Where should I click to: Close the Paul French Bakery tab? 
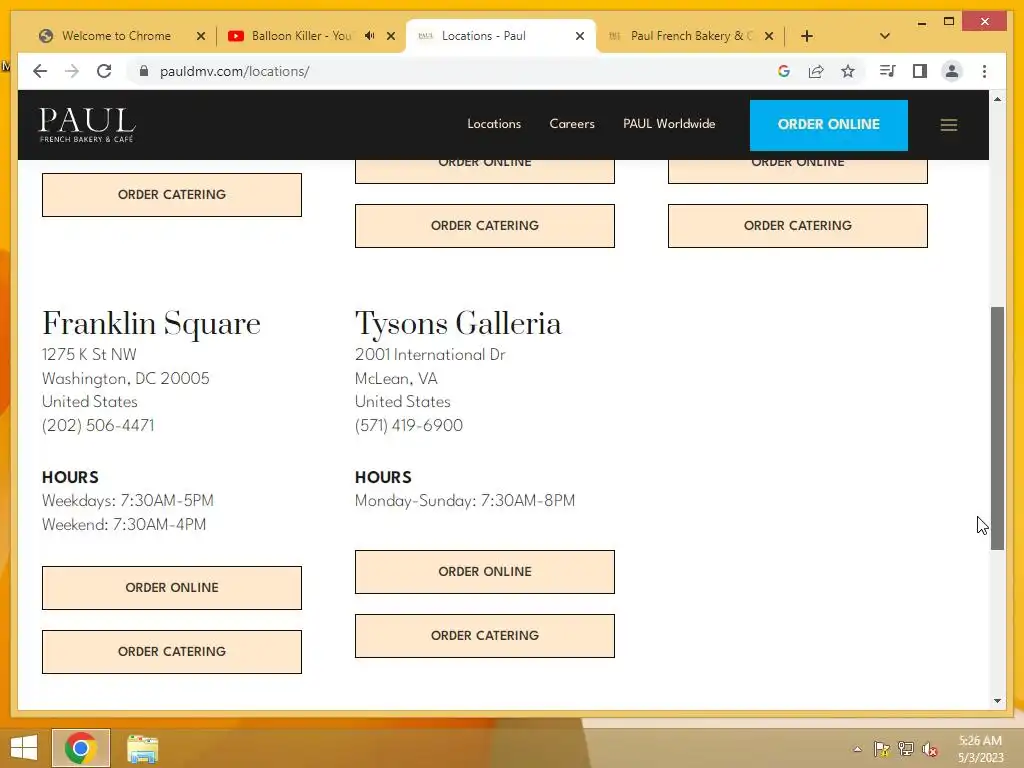click(x=769, y=36)
